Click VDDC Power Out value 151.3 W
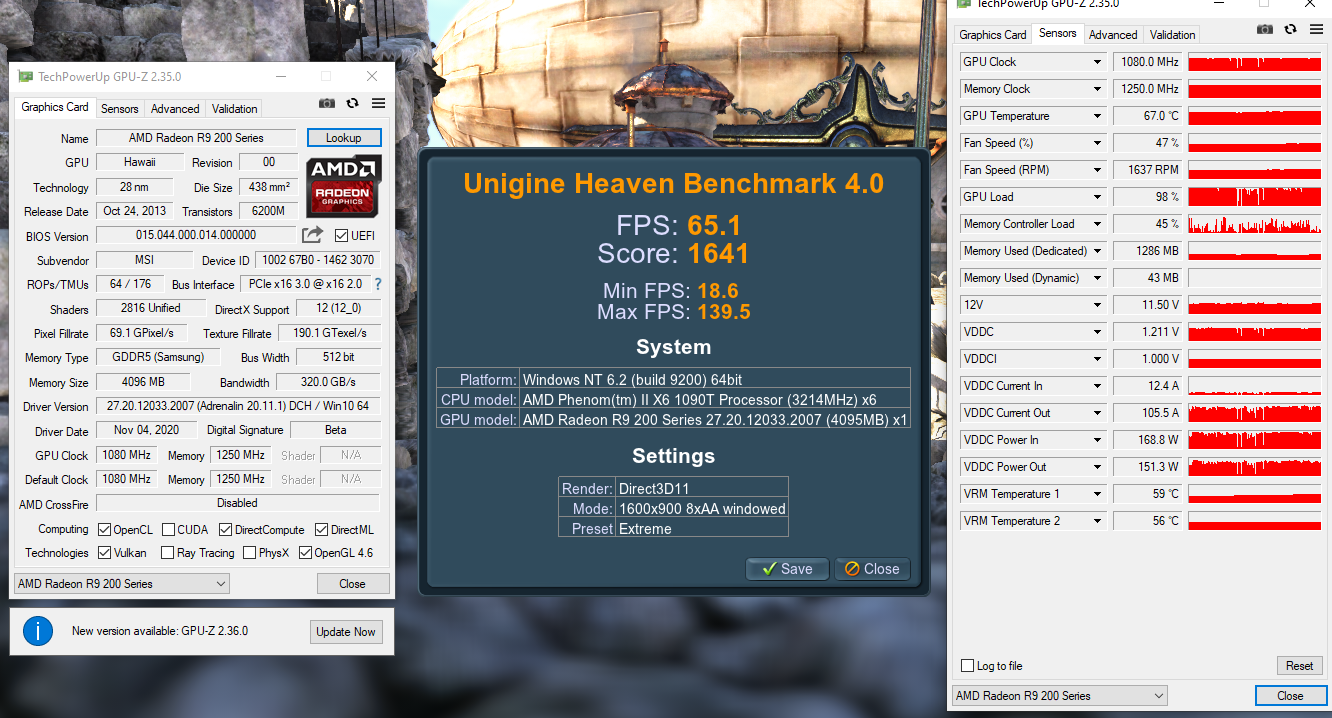 [1148, 467]
